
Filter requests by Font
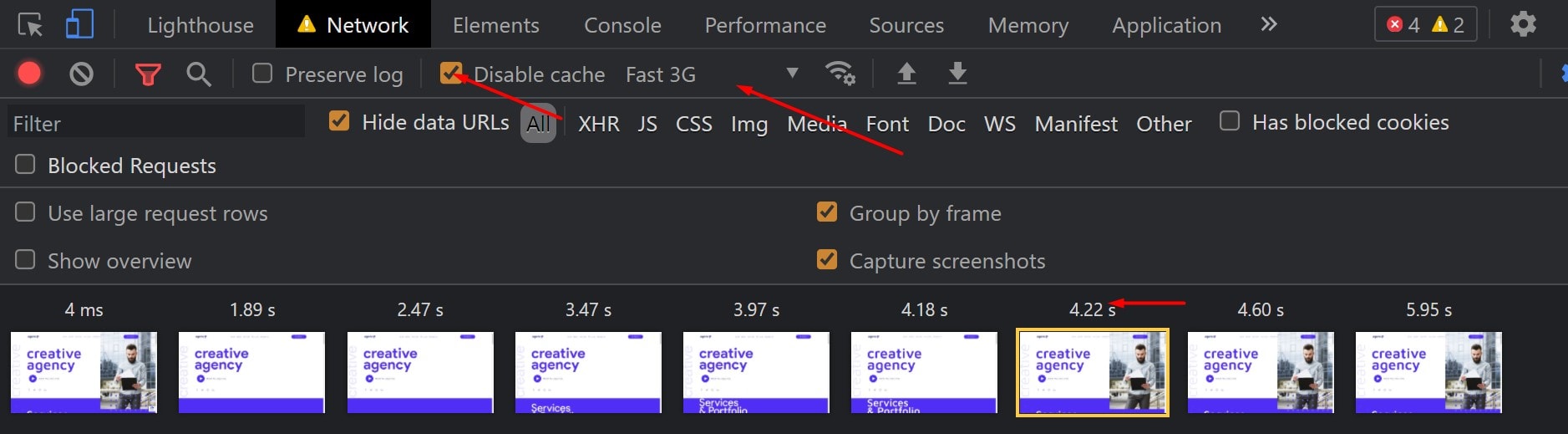887,124
